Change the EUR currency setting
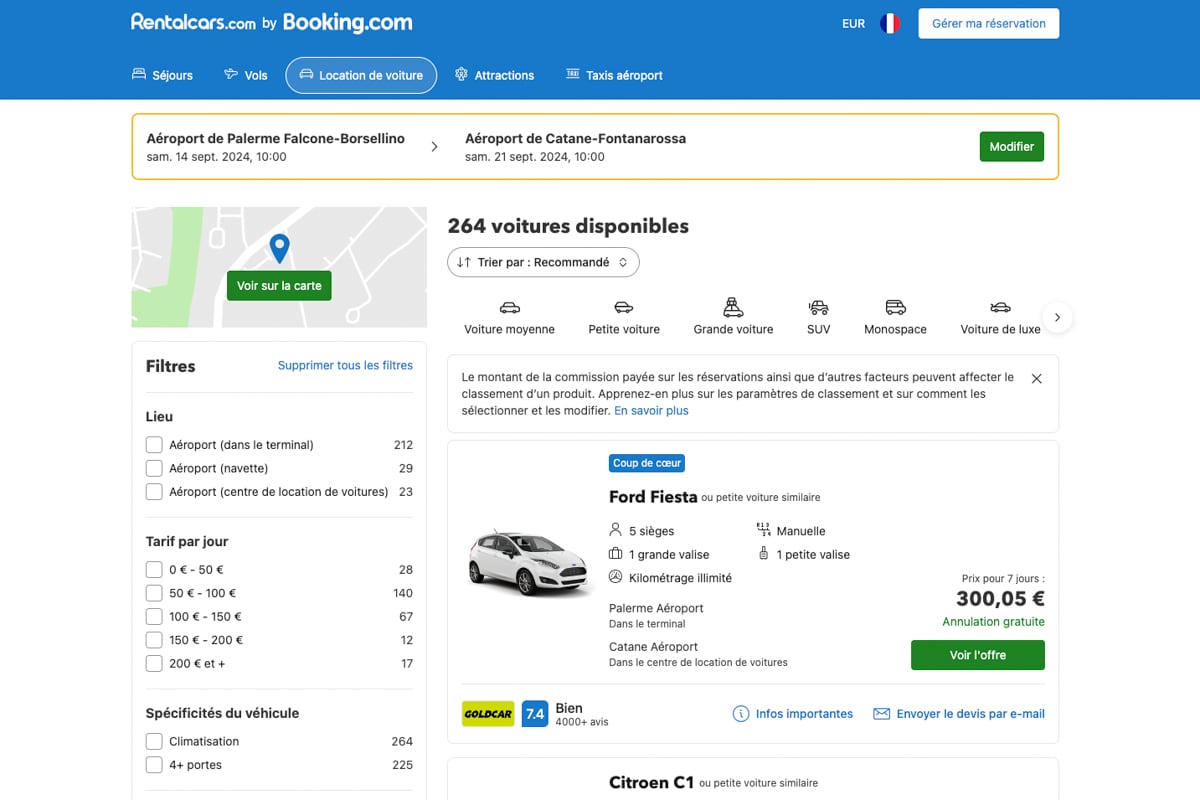Screen dimensions: 1200x800 point(853,23)
